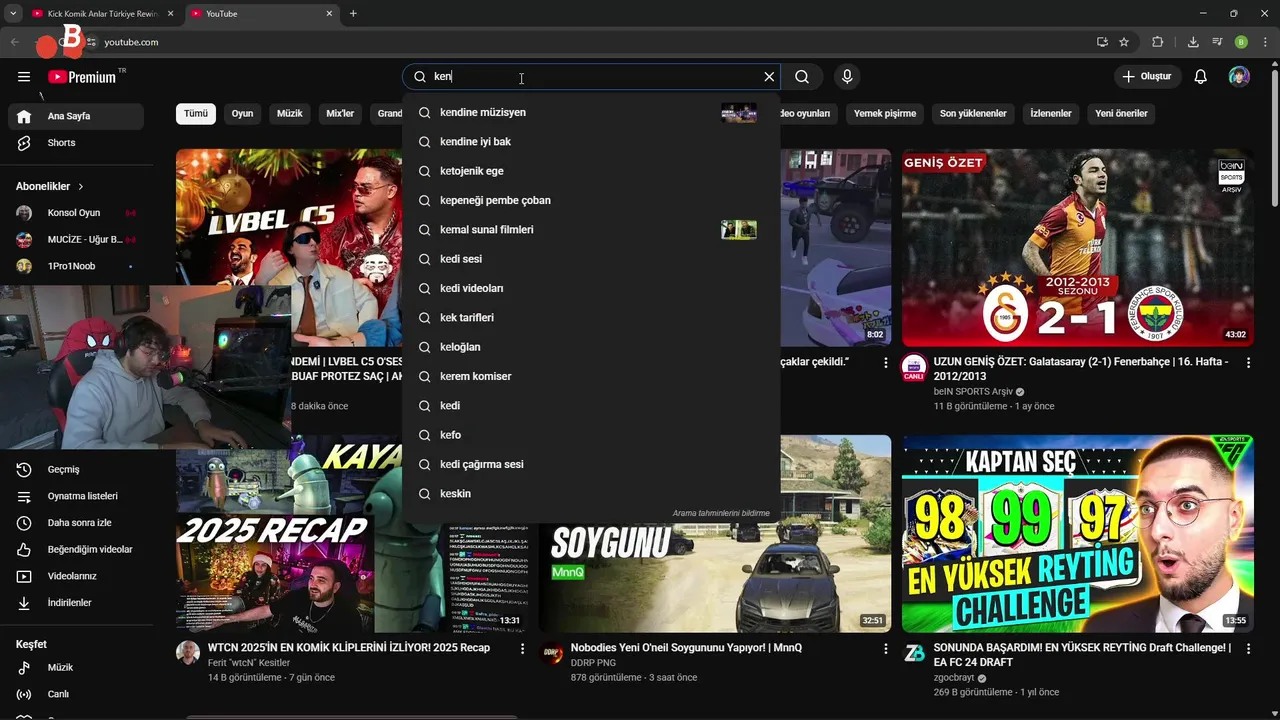Choose suggestion "kerem komiser"
Viewport: 1280px width, 720px height.
591,376
